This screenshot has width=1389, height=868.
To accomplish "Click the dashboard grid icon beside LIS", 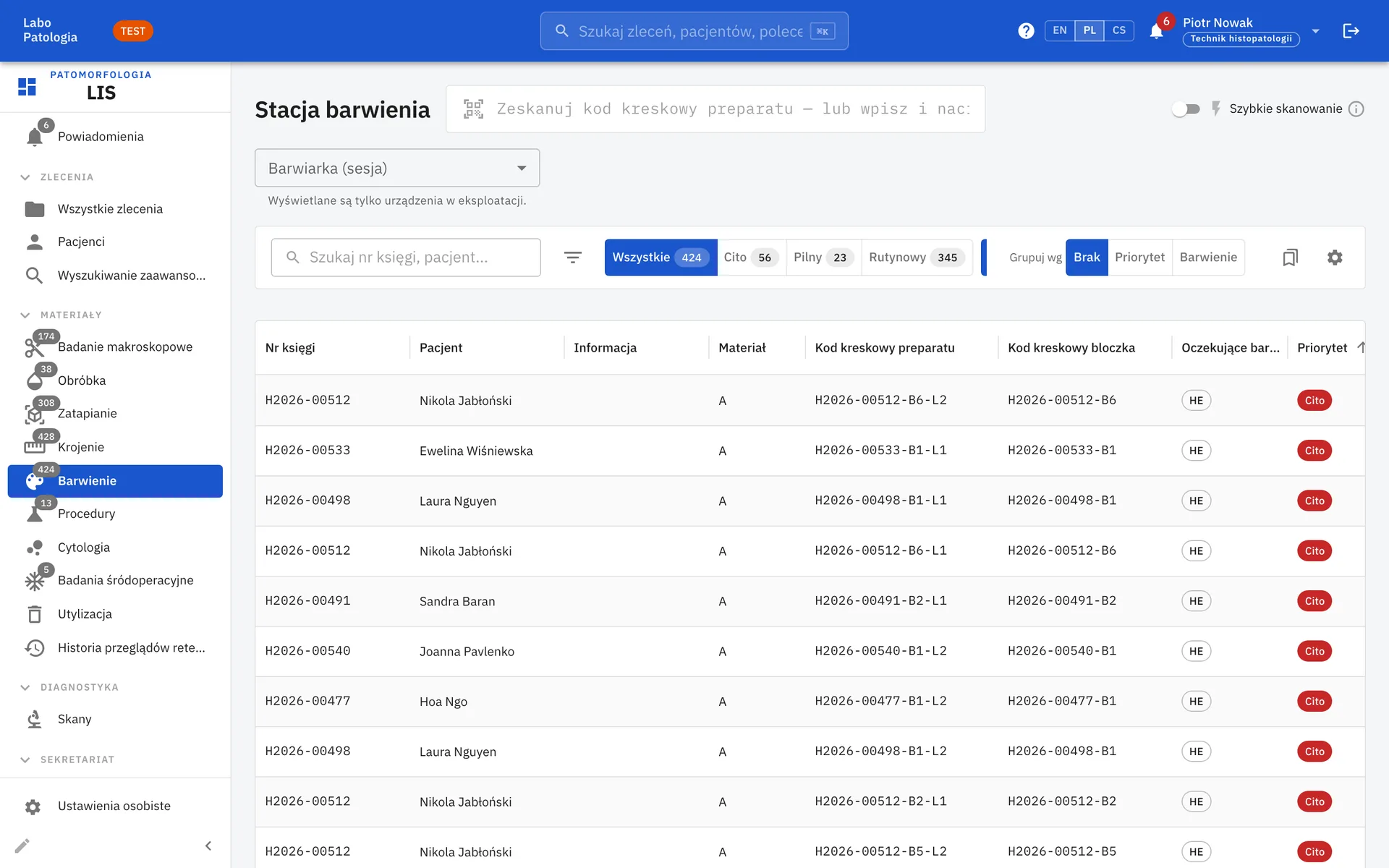I will tap(27, 87).
